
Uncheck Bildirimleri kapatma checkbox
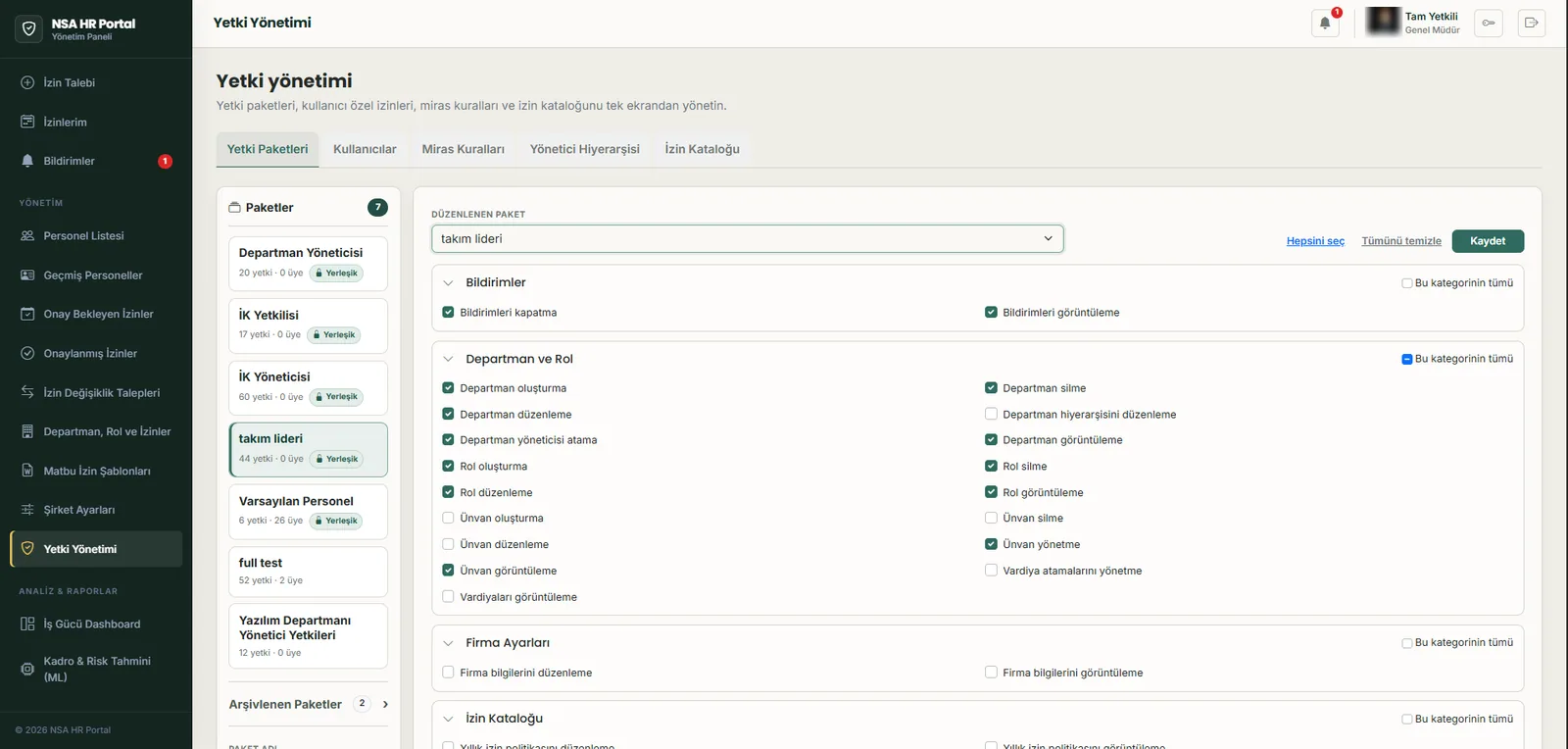coord(448,312)
